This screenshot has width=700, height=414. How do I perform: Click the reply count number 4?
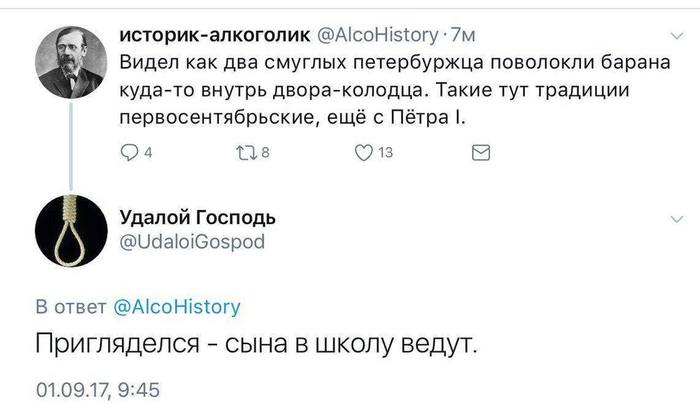pyautogui.click(x=148, y=153)
